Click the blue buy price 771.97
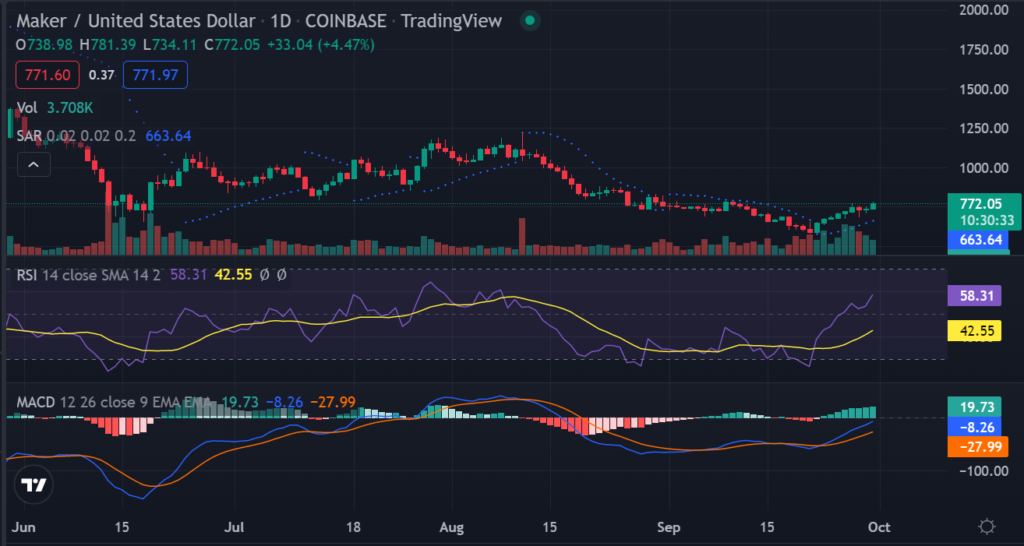Screen dimensions: 1024x546 click(155, 75)
